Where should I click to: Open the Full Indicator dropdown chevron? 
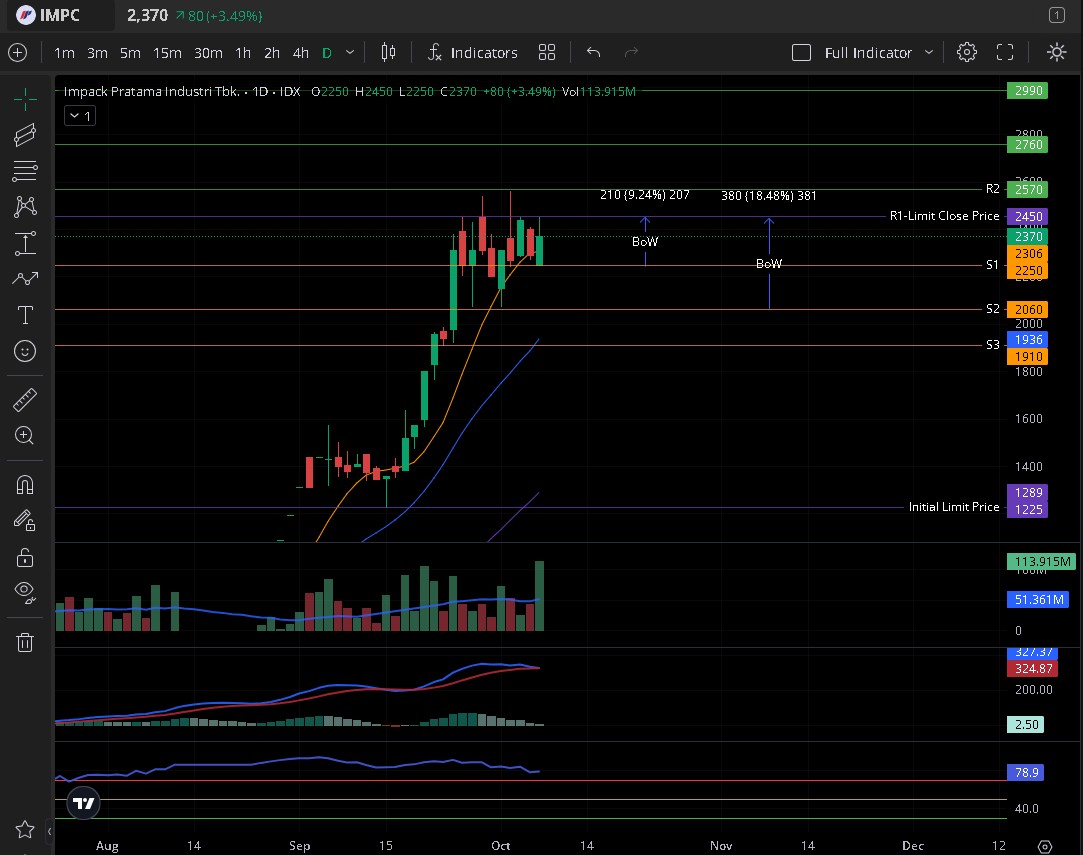pyautogui.click(x=929, y=53)
